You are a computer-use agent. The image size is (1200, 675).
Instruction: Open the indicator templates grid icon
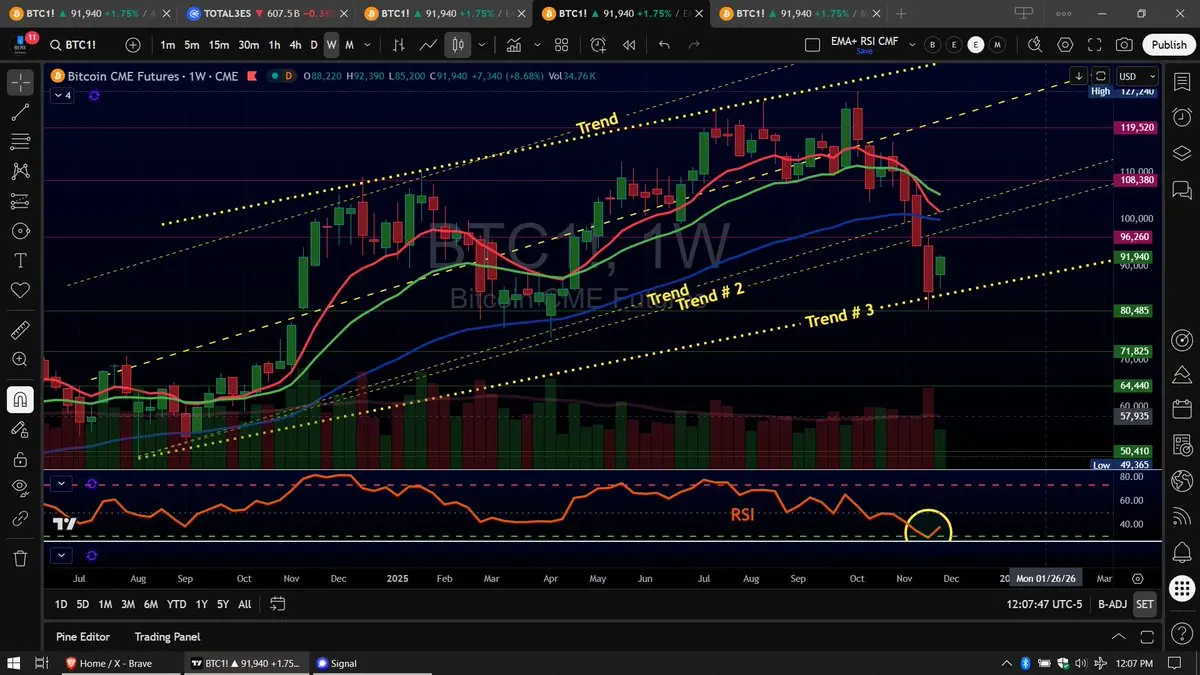click(561, 45)
